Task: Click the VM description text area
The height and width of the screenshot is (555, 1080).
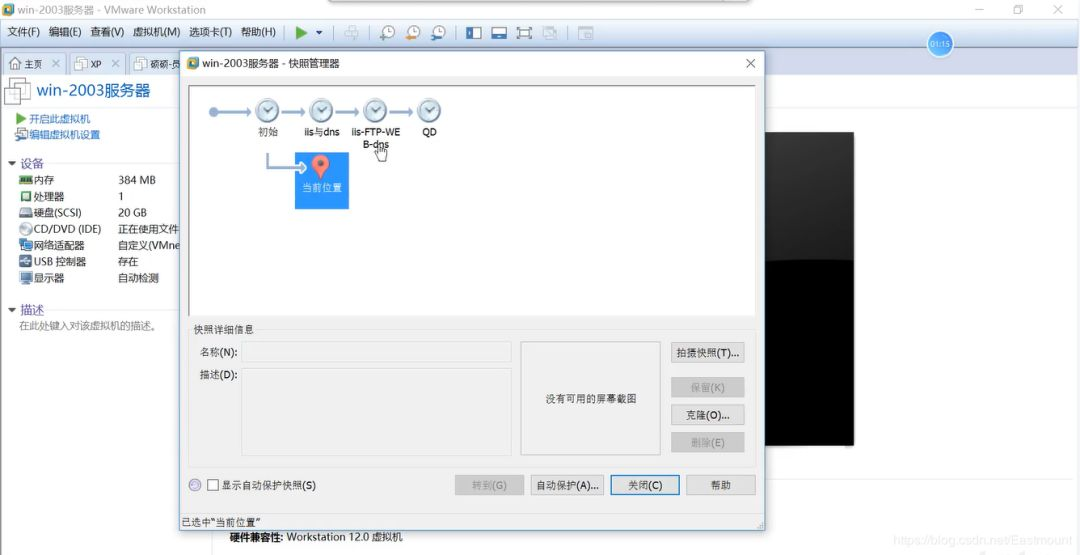Action: (88, 326)
